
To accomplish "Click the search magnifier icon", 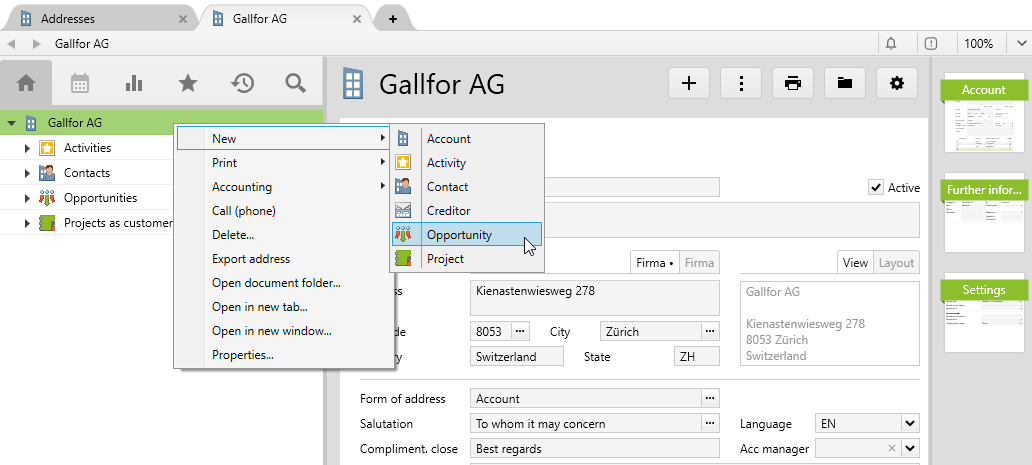I will [295, 83].
